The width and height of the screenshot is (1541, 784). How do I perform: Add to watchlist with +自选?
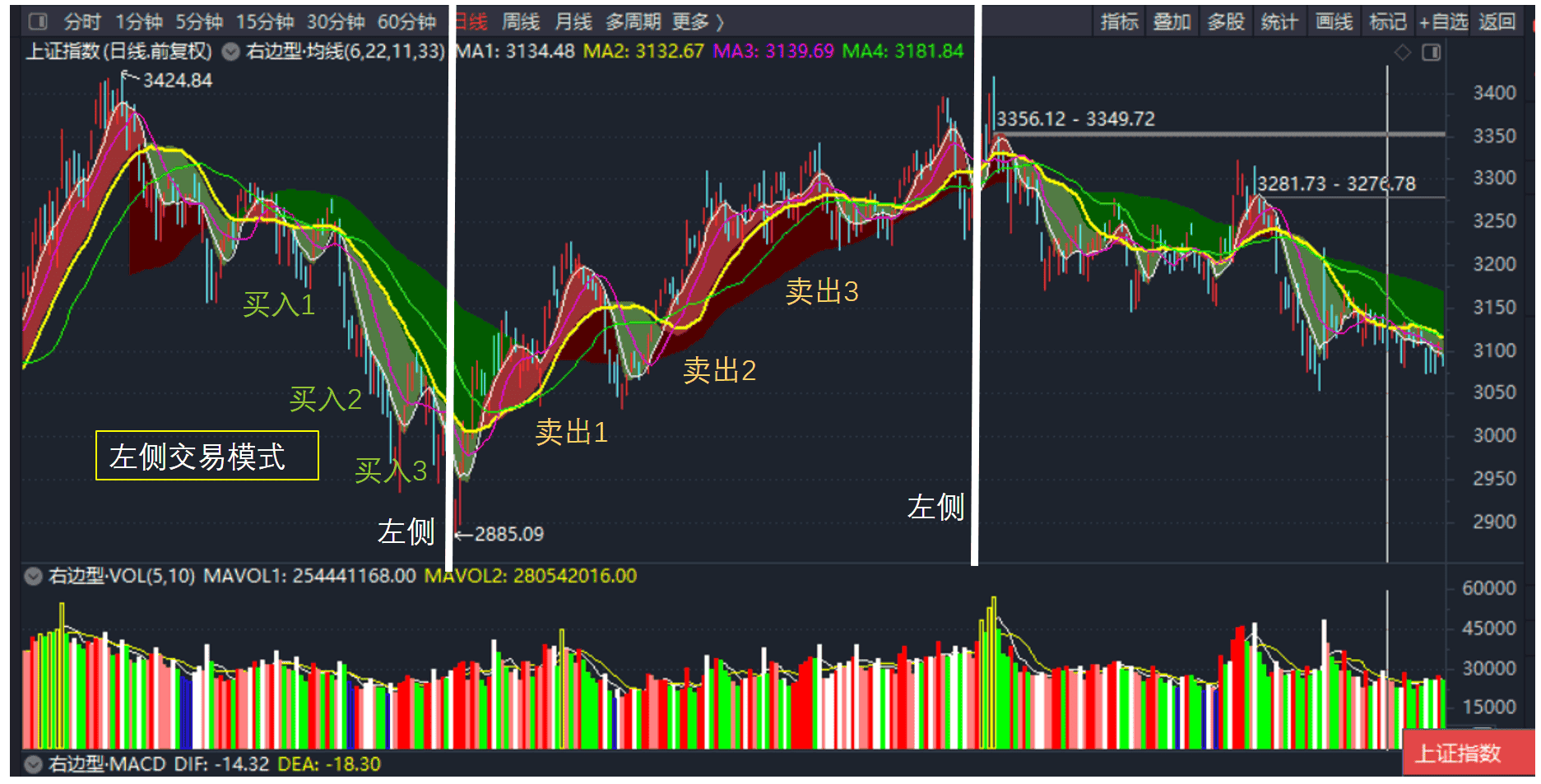1444,21
